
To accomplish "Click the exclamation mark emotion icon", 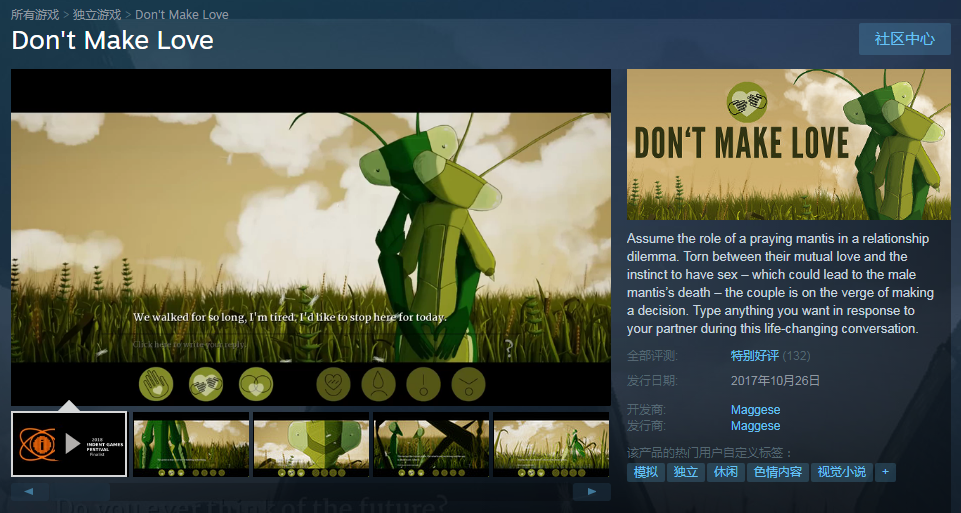I will (424, 384).
